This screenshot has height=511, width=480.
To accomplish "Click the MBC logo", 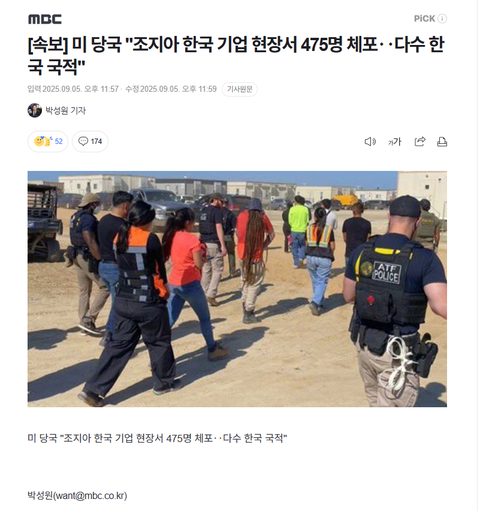I will click(x=45, y=19).
